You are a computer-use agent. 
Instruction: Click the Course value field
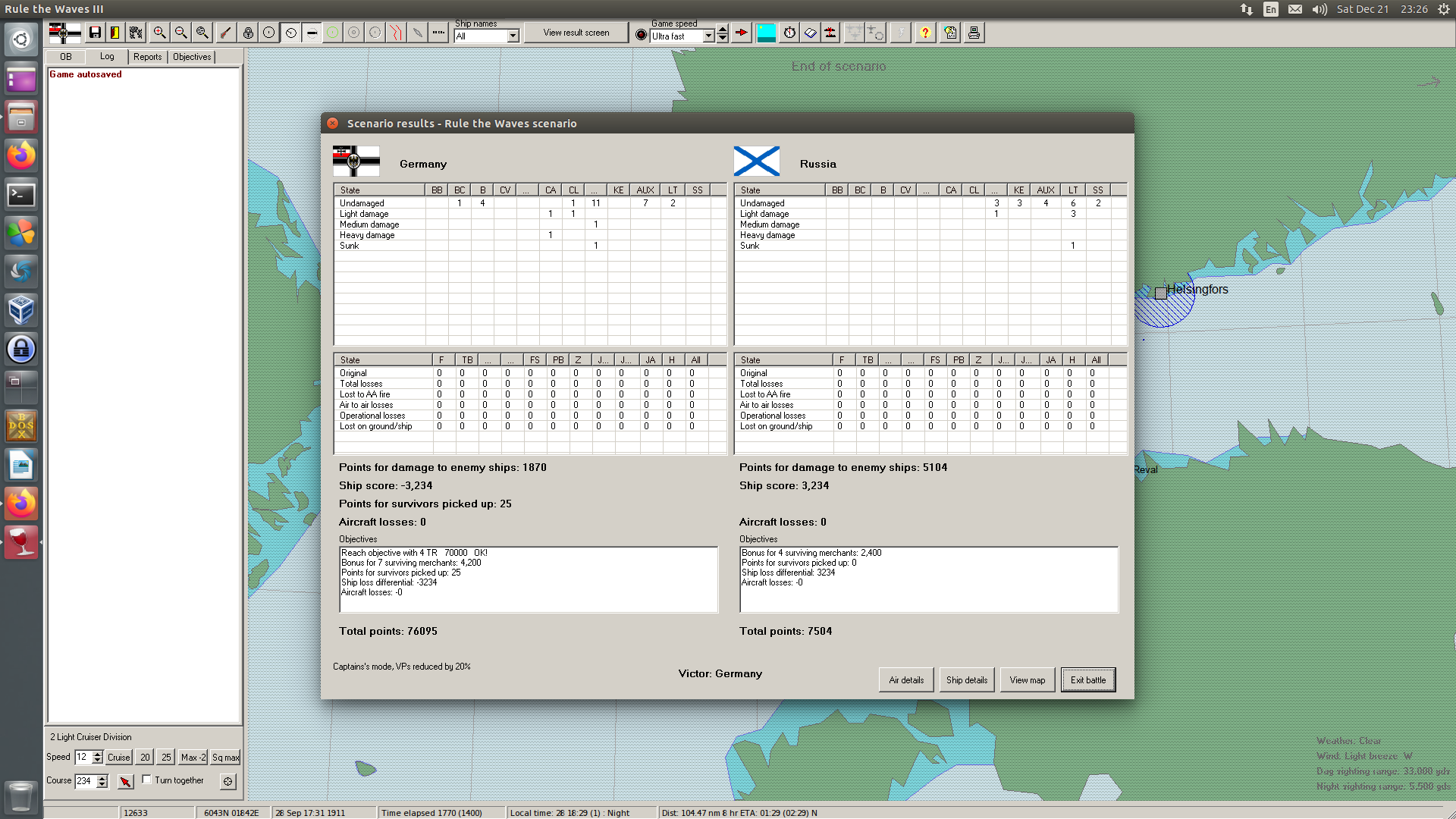pyautogui.click(x=86, y=781)
